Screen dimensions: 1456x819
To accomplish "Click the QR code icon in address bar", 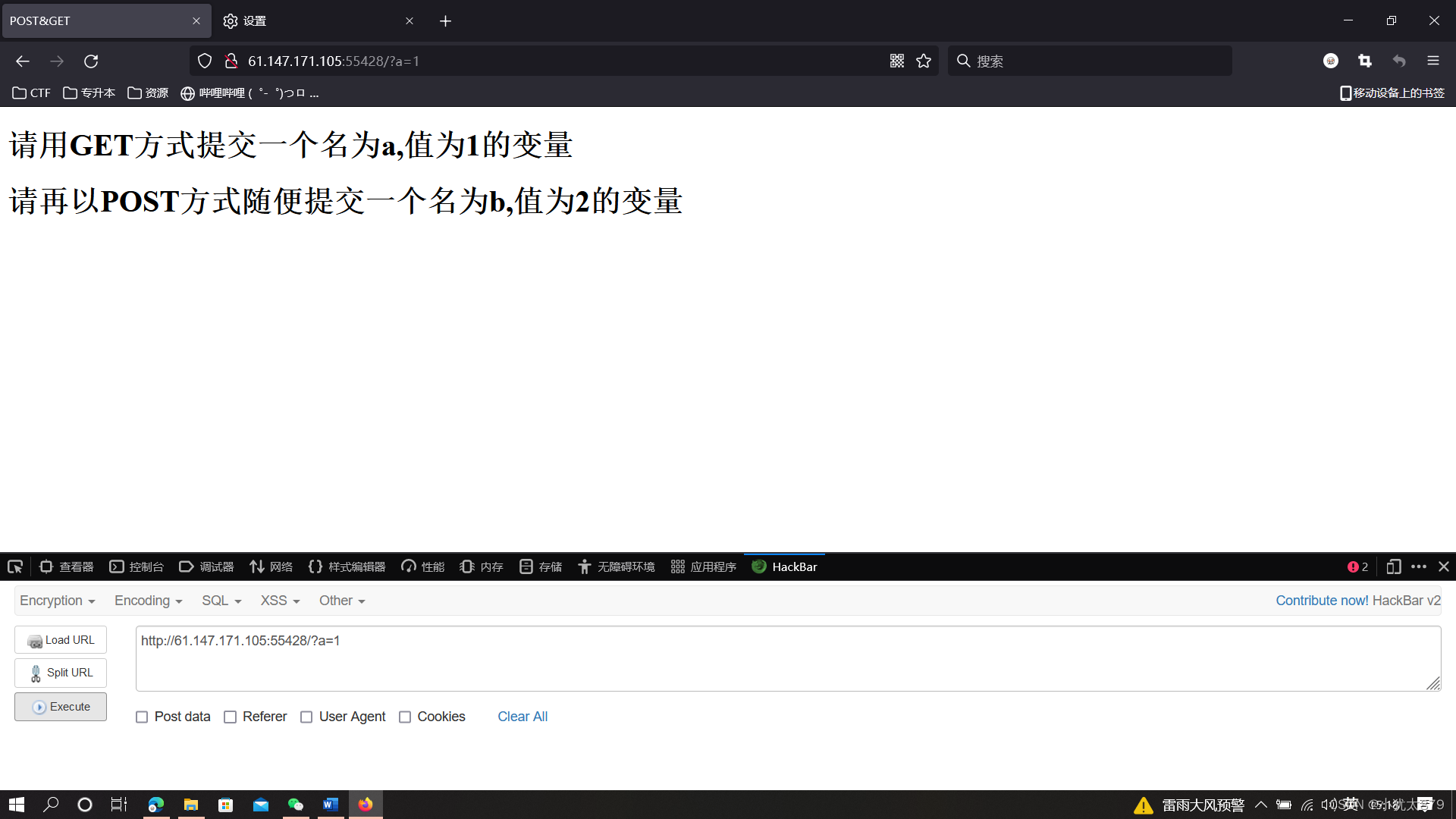I will click(x=897, y=61).
